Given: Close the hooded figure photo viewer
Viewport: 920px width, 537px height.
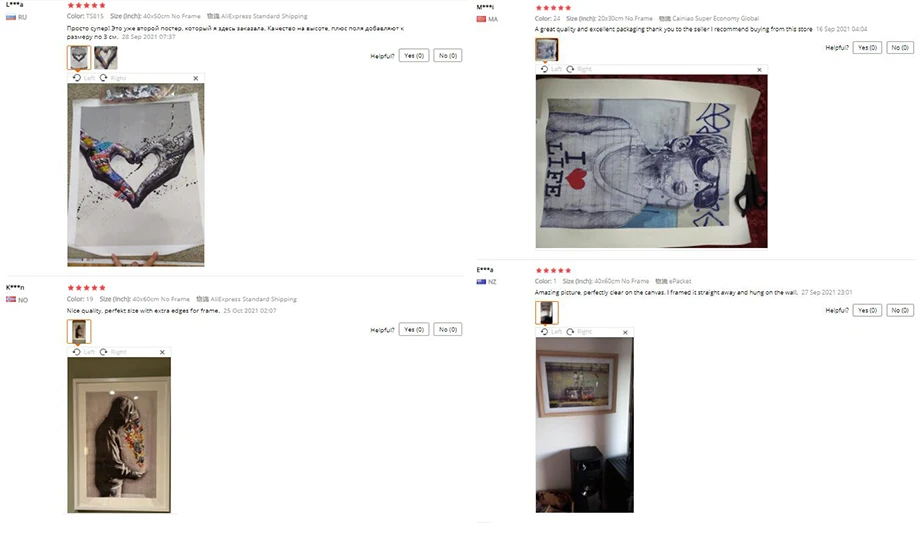Looking at the screenshot, I should click(162, 352).
